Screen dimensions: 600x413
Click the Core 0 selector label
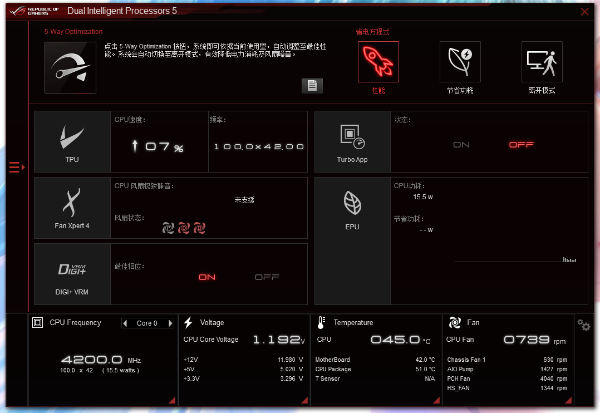147,323
